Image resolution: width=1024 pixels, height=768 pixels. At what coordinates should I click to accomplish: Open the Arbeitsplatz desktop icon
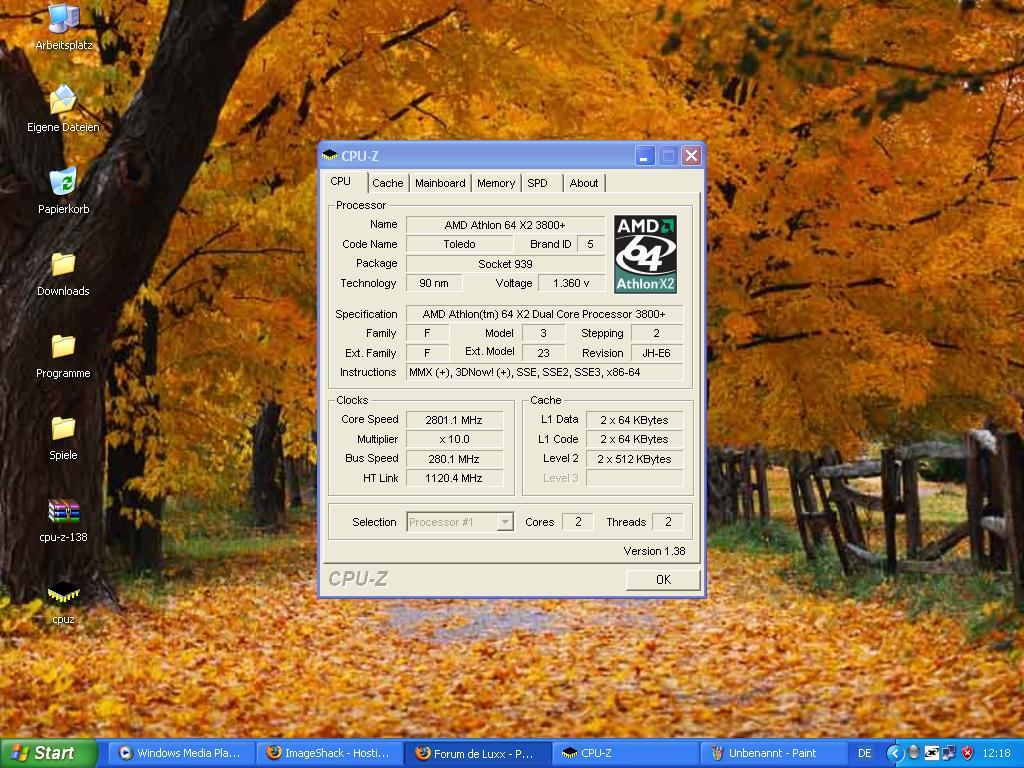pyautogui.click(x=63, y=26)
